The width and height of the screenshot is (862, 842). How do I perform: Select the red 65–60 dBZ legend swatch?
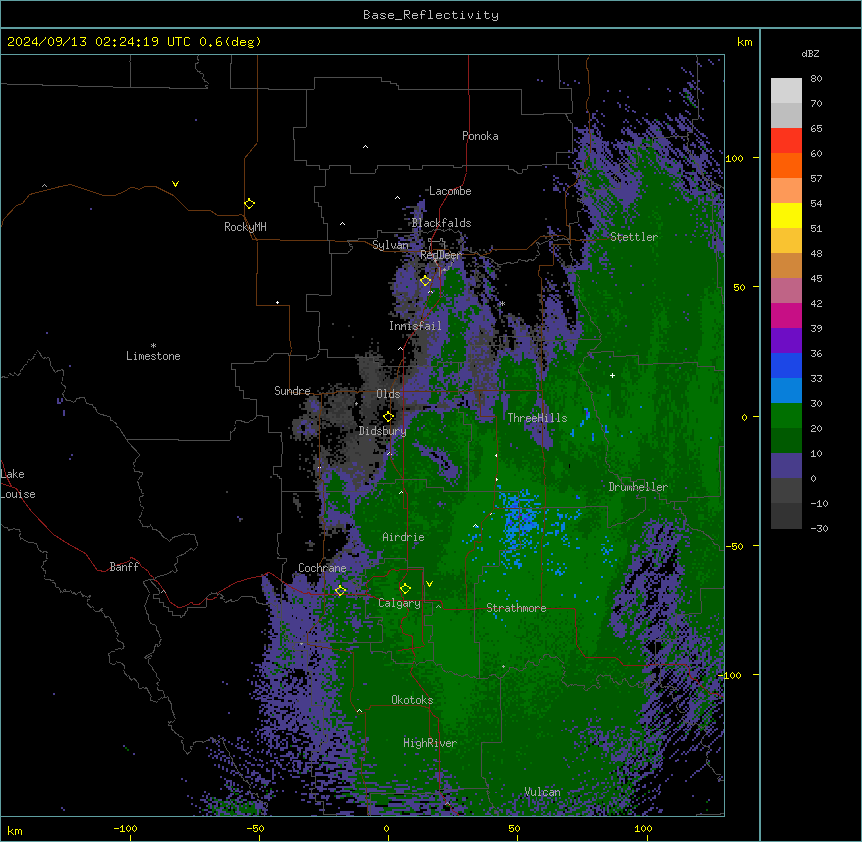[786, 141]
